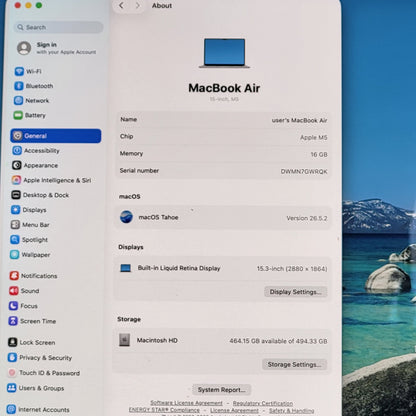416x416 pixels.
Task: Open Apple Intelligence & Siri icon
Action: pos(16,180)
